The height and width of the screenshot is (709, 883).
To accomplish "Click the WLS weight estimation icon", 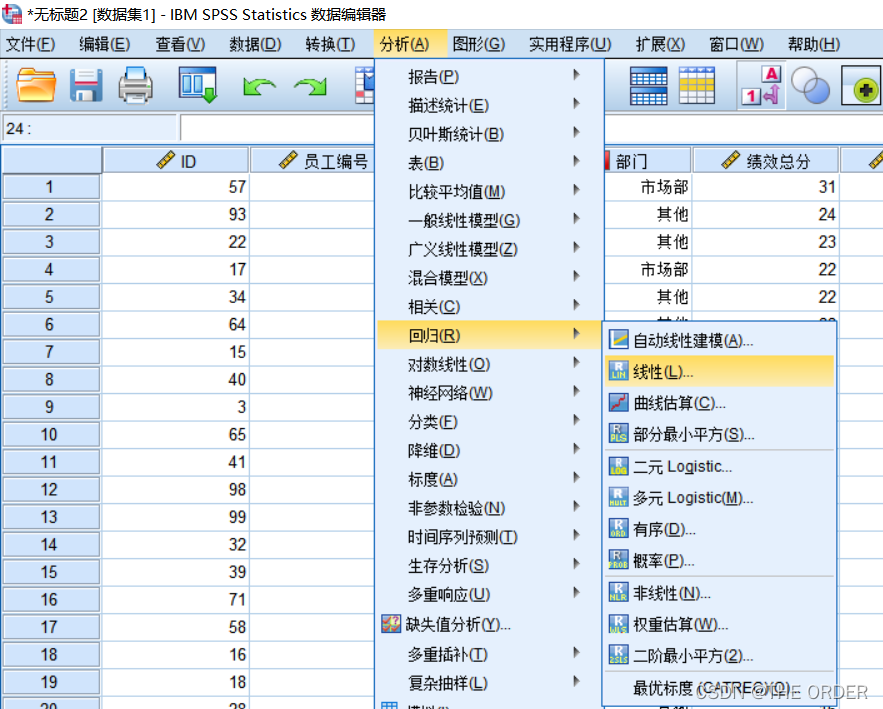I will coord(618,625).
